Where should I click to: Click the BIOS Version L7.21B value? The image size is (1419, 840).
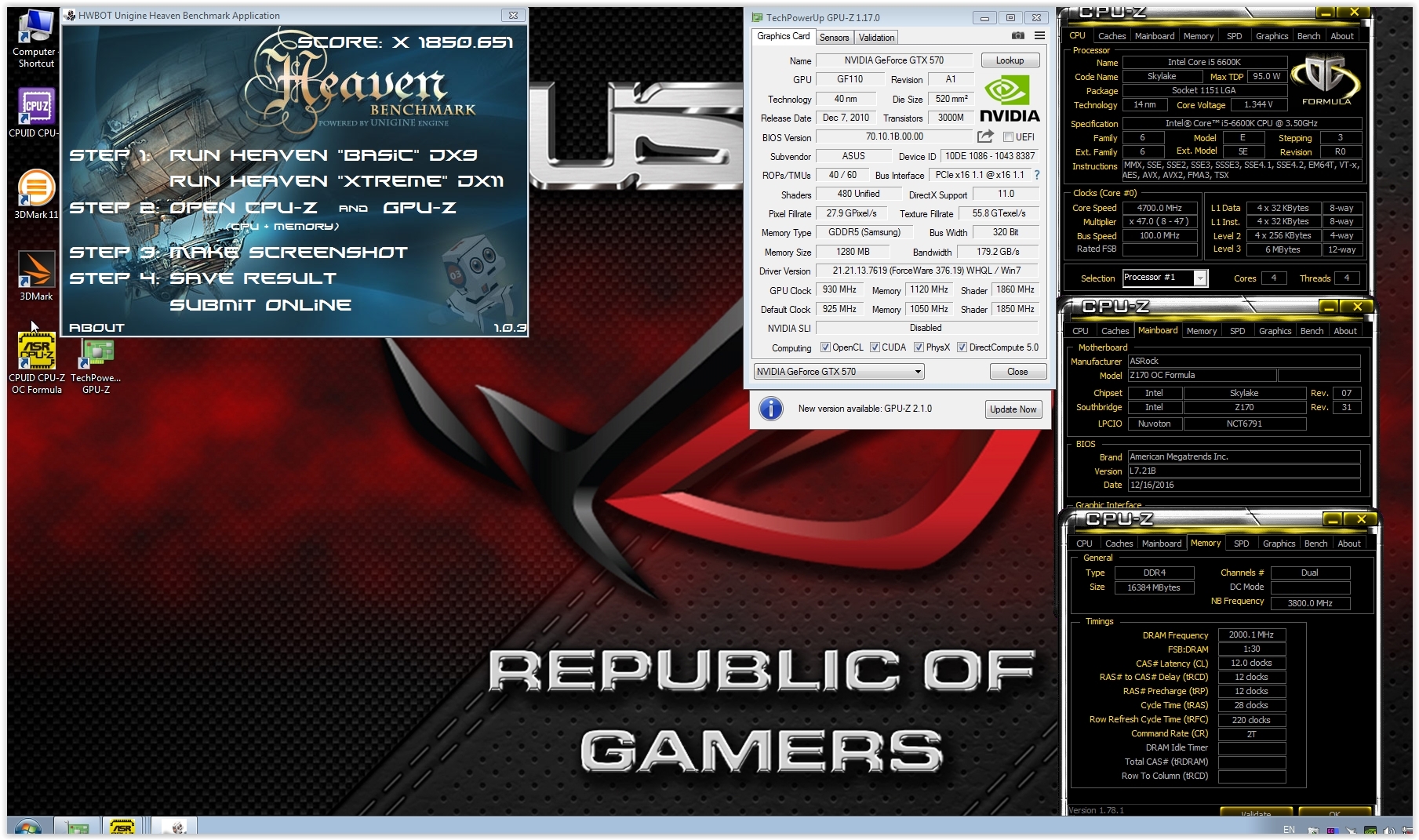tap(1243, 471)
